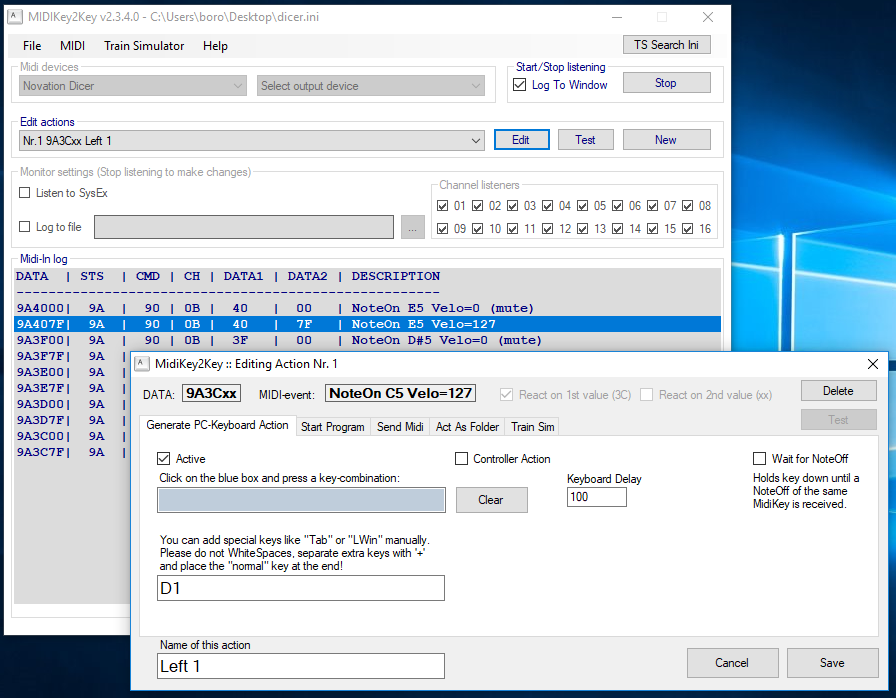Click the Keyboard Delay field showing 100
The image size is (896, 698).
coord(597,497)
